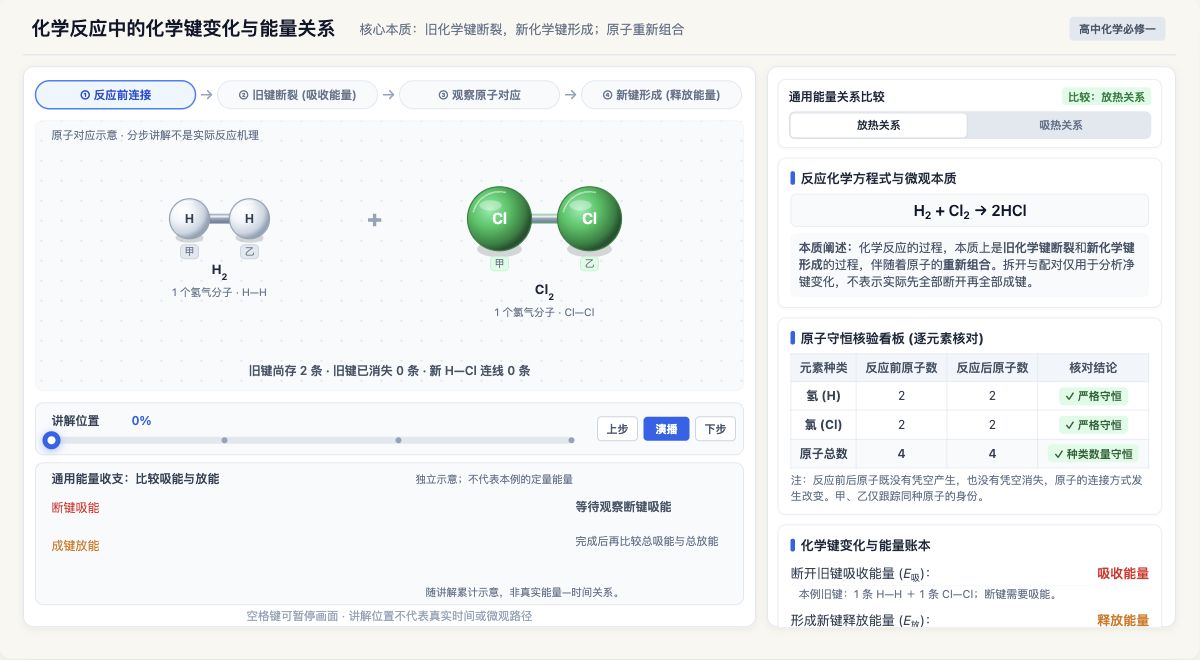The image size is (1200, 660).
Task: Click the H atom labeled 乙
Action: [x=249, y=219]
